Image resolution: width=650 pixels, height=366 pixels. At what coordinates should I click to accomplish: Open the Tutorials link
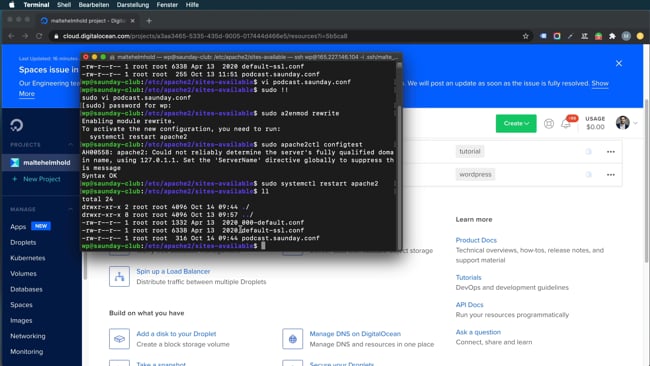pyautogui.click(x=468, y=277)
